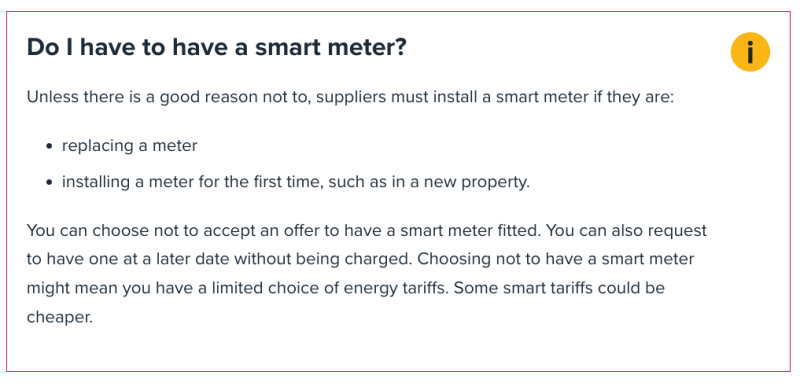Click the bullet dot before 'replacing a meter'
Screen dimensions: 800x383
[x=49, y=146]
